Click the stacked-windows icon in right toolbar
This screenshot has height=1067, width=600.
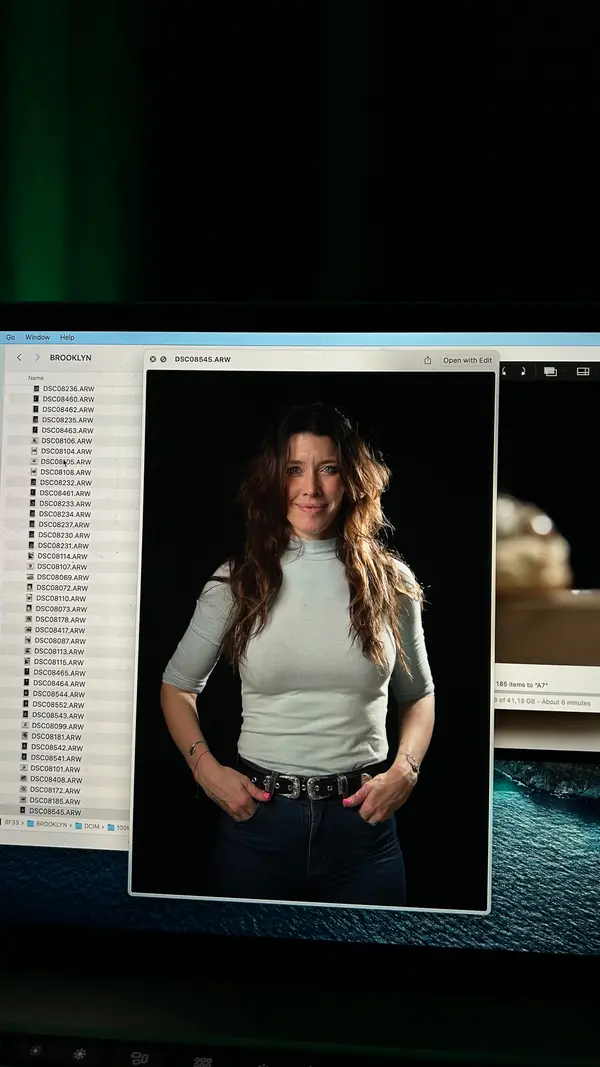(550, 371)
